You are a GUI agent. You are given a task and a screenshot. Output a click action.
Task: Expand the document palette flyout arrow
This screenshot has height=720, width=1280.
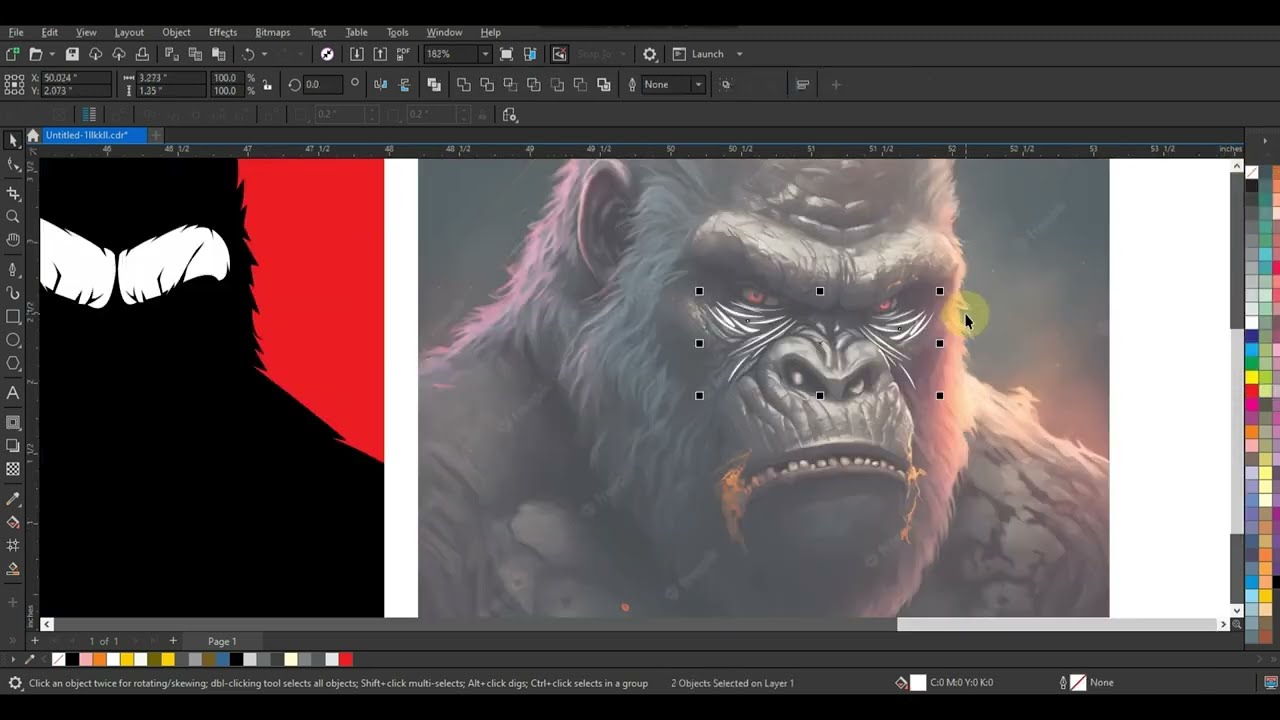[x=13, y=659]
